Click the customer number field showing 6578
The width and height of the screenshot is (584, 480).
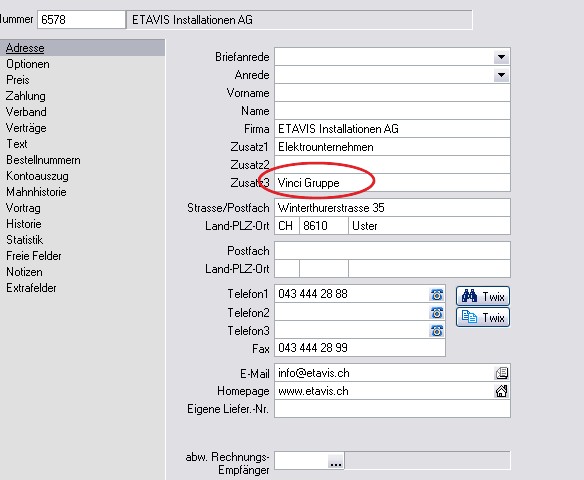pyautogui.click(x=81, y=20)
